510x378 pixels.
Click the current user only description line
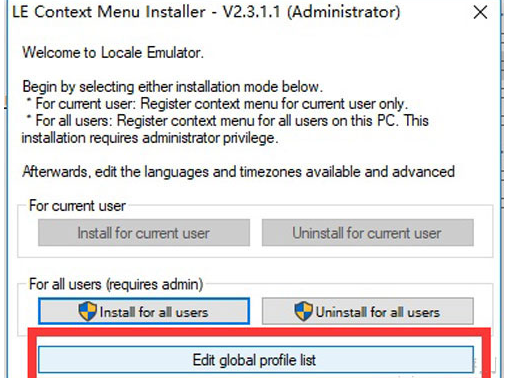click(x=217, y=104)
